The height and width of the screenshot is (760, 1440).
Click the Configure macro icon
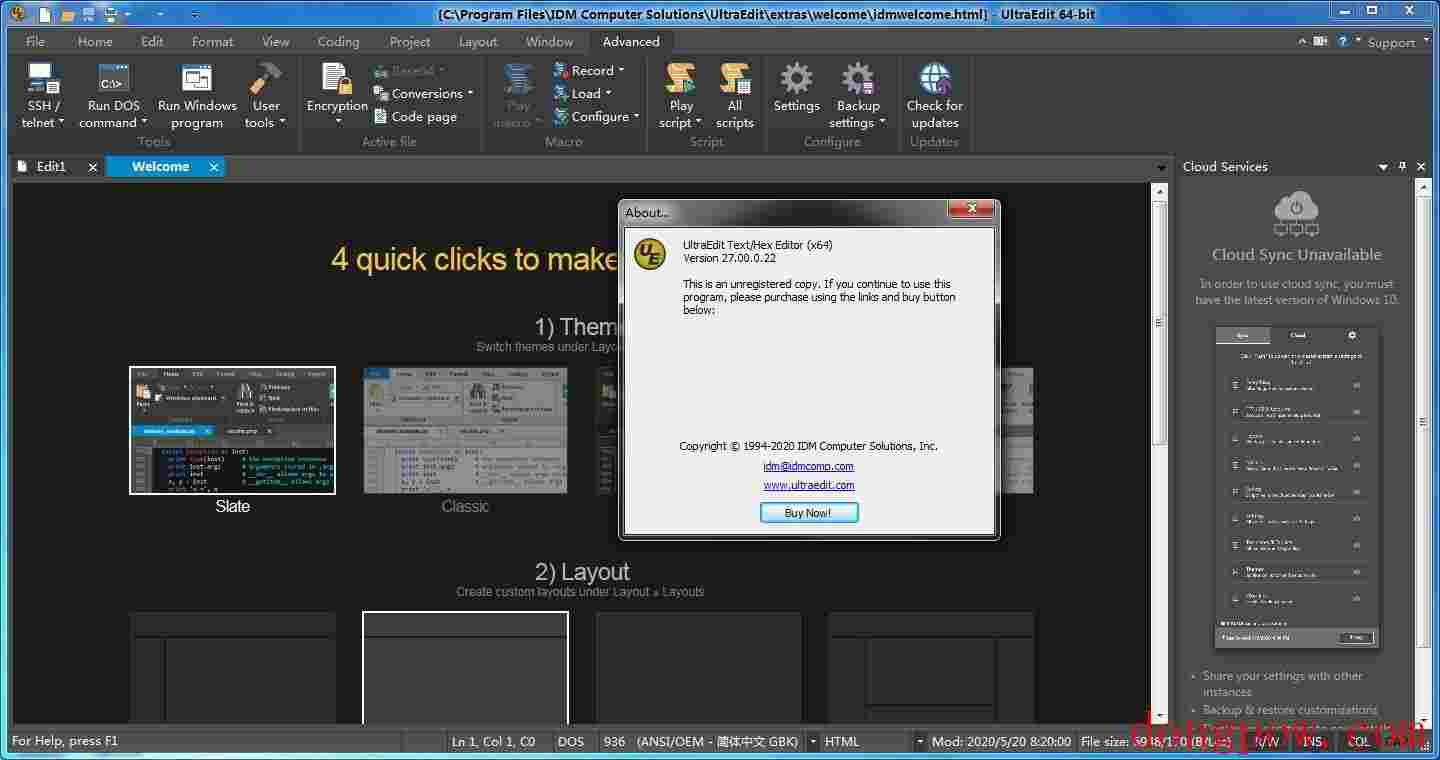(560, 116)
